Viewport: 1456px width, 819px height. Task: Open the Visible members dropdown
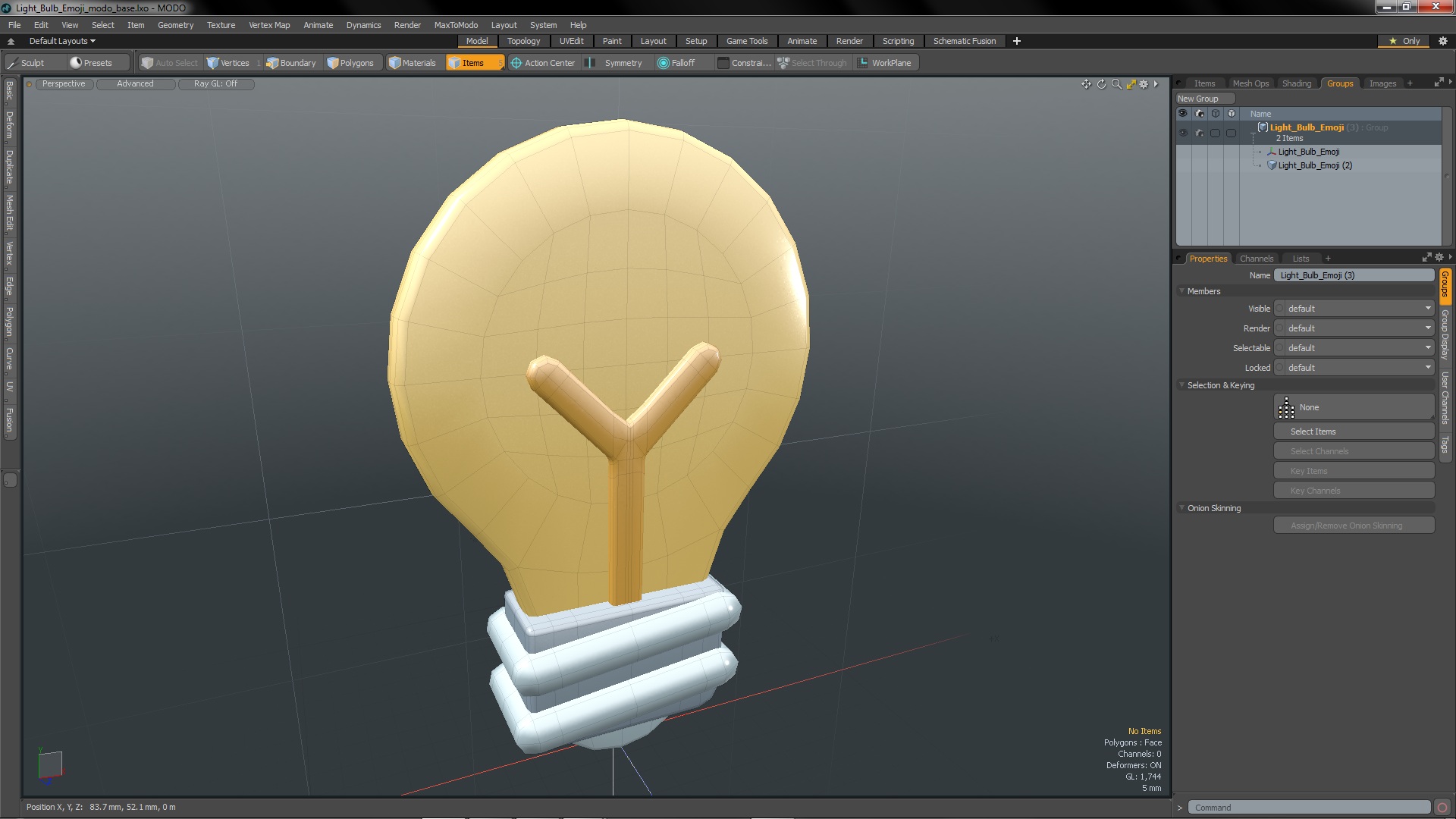[1354, 309]
